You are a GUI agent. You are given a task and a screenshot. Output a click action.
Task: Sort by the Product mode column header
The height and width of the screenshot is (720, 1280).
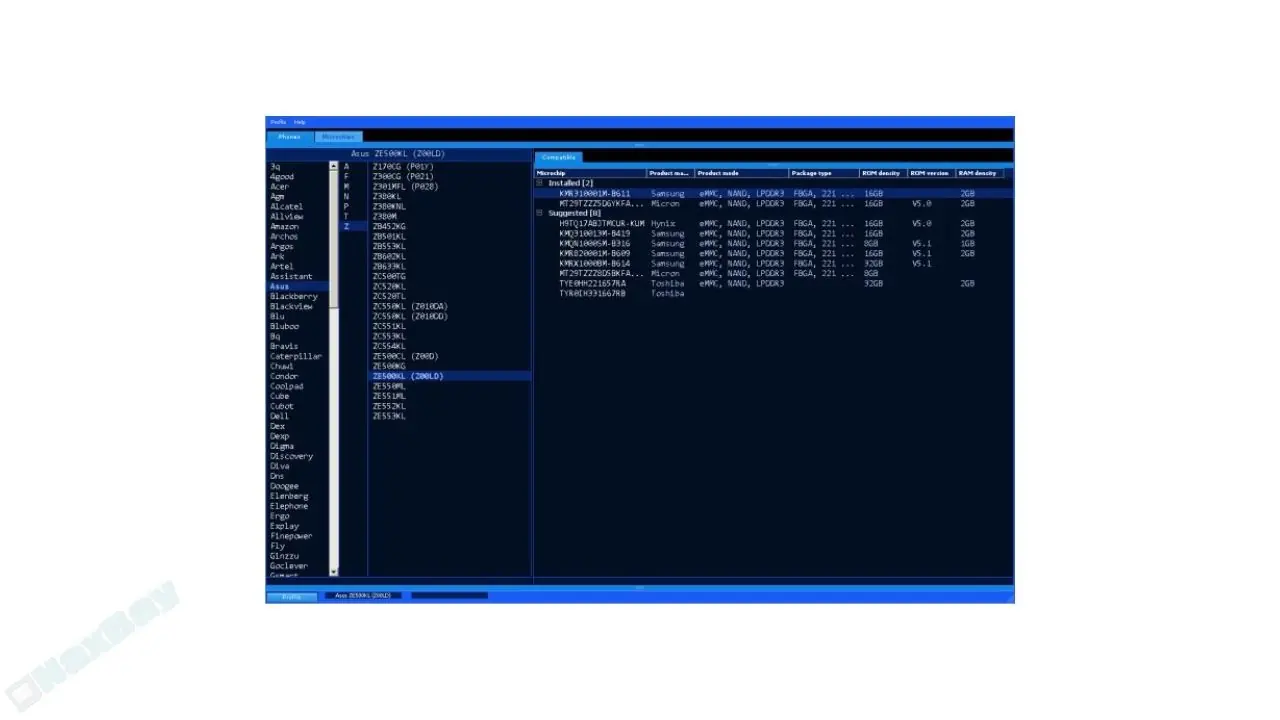click(x=742, y=173)
